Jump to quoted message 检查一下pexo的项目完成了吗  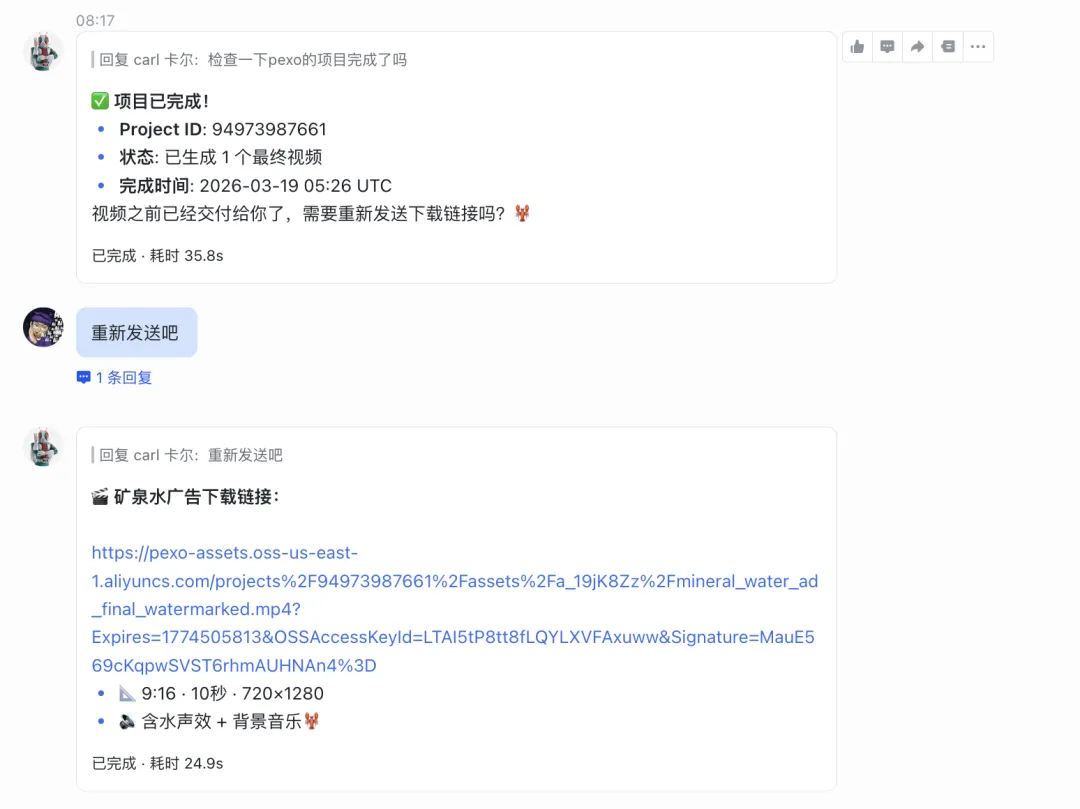pyautogui.click(x=253, y=60)
